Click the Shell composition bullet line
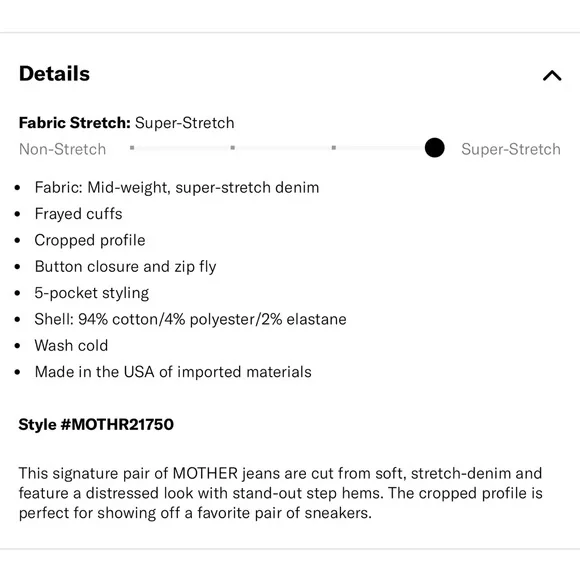Screen dimensions: 580x580 pyautogui.click(x=190, y=319)
